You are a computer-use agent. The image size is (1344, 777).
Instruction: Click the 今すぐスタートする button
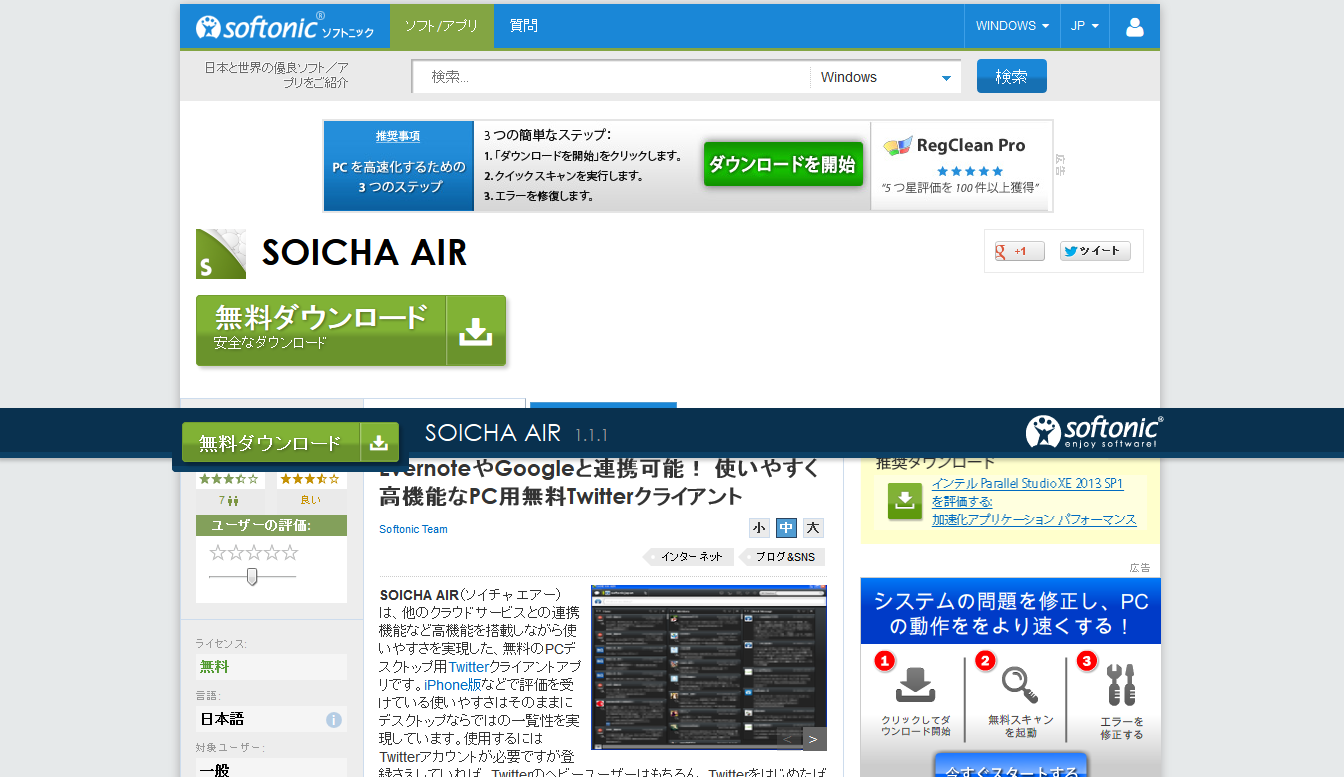1011,766
